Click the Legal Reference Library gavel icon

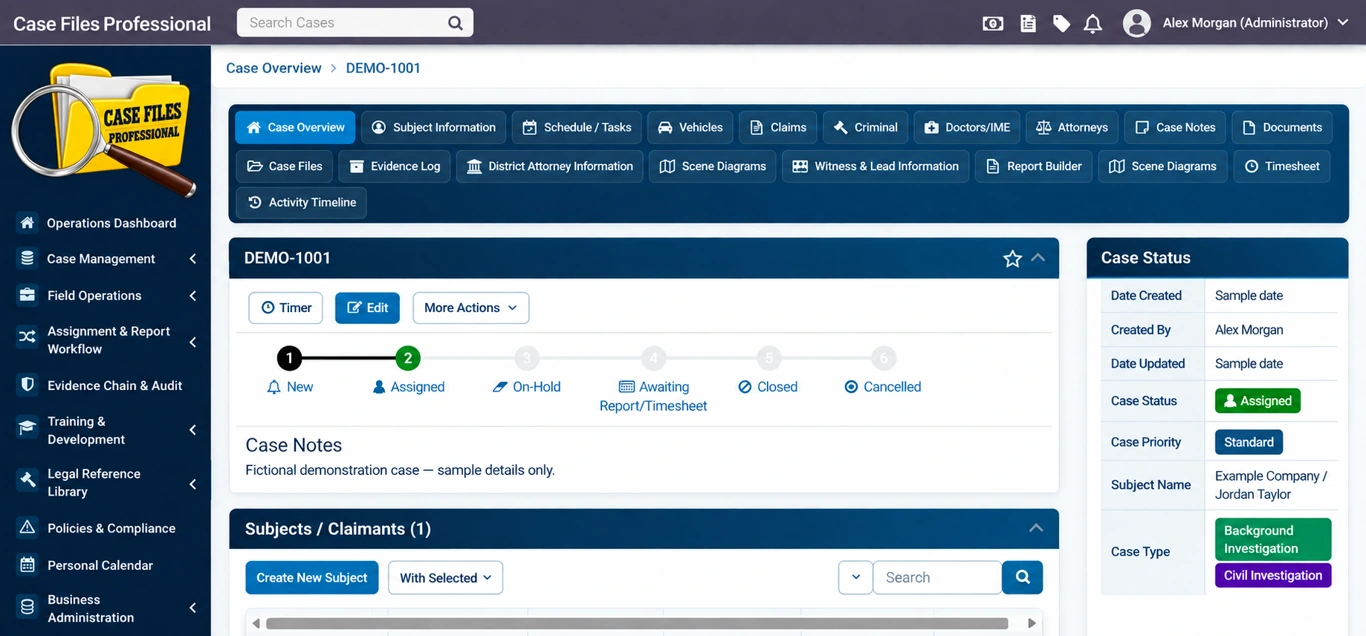[x=28, y=481]
